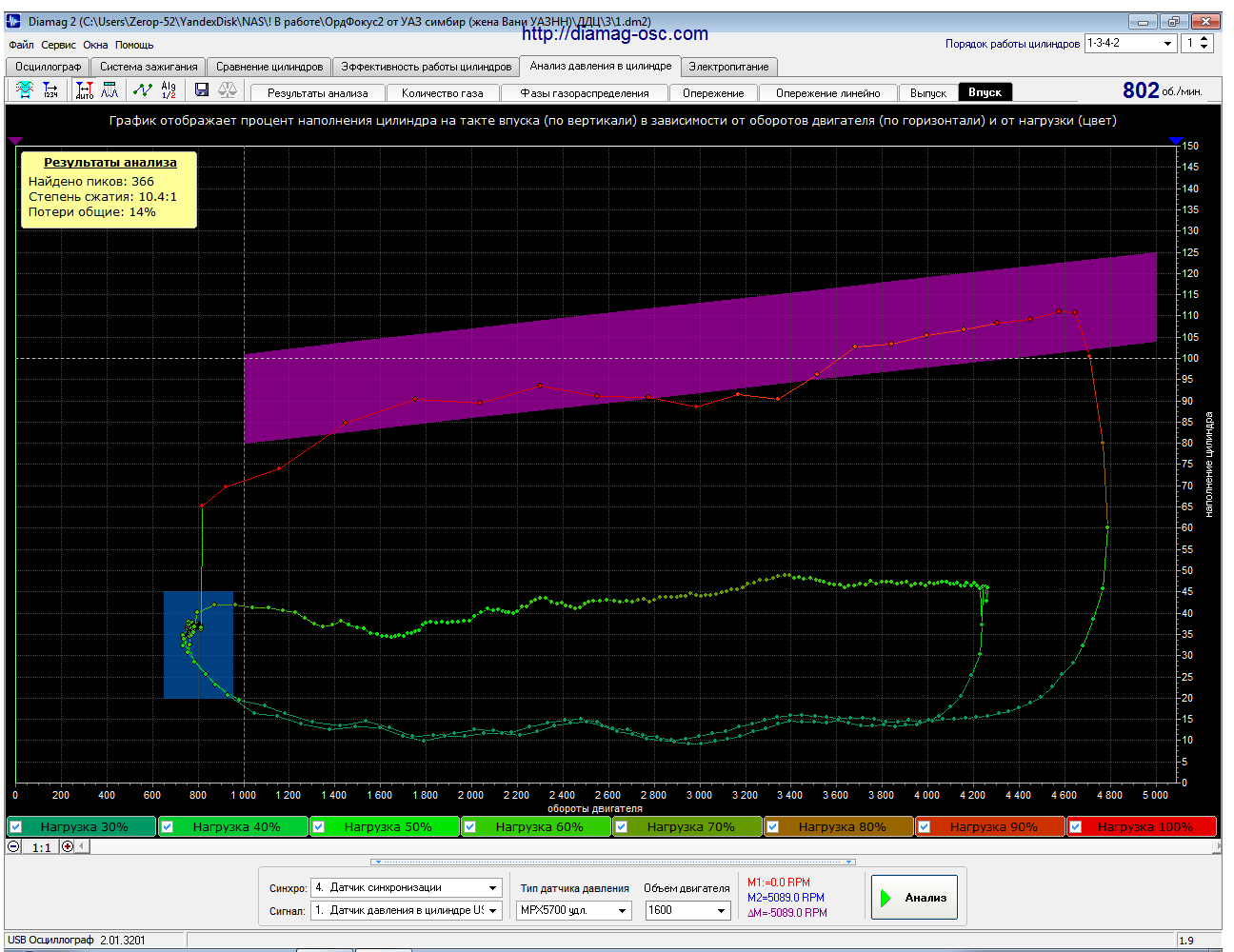The width and height of the screenshot is (1234, 952).
Task: Open the Опережение линейно sub-tab
Action: tap(827, 92)
